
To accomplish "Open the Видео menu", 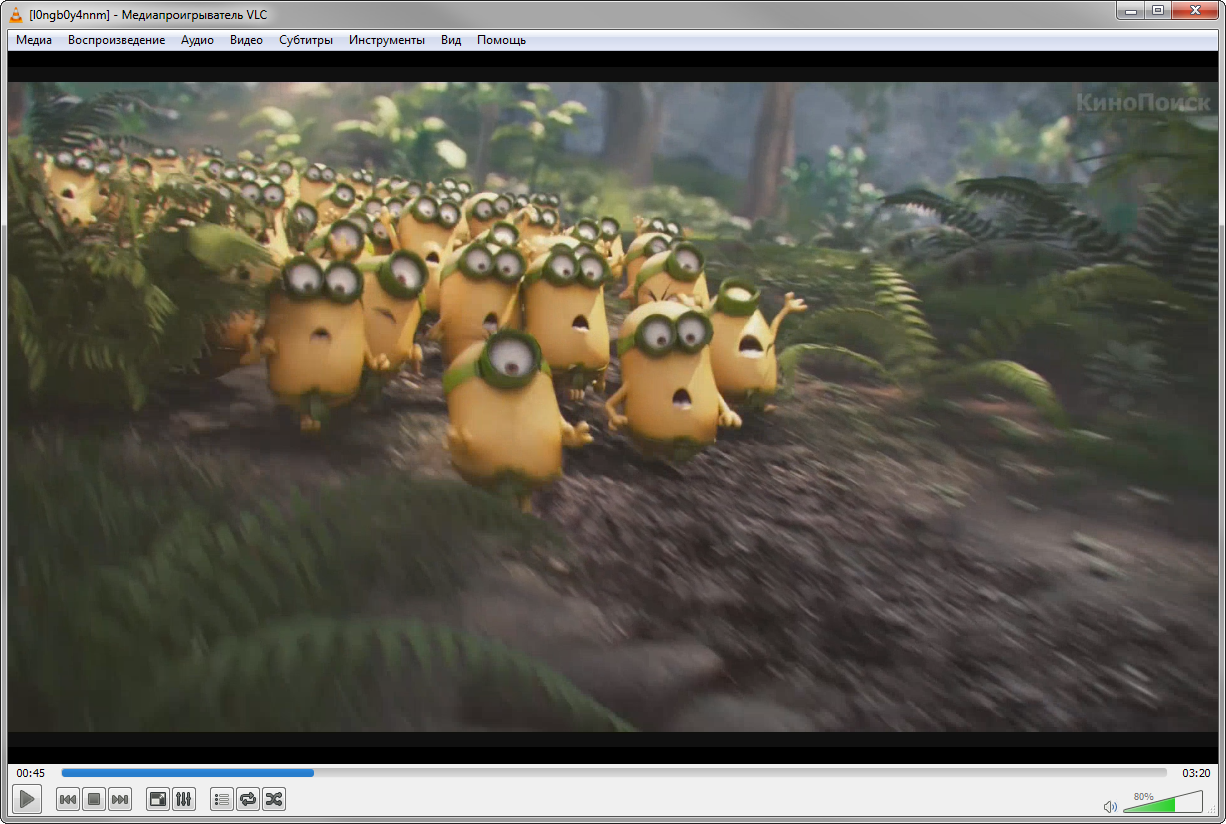I will tap(246, 40).
